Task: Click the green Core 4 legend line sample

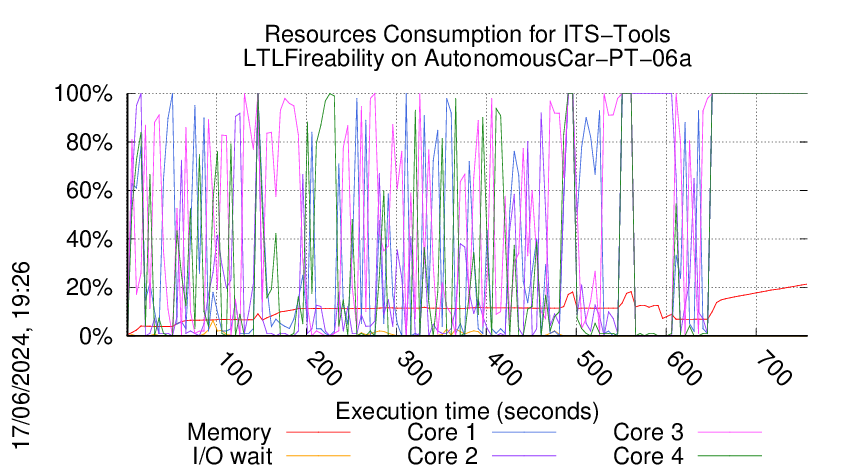Action: [x=730, y=456]
